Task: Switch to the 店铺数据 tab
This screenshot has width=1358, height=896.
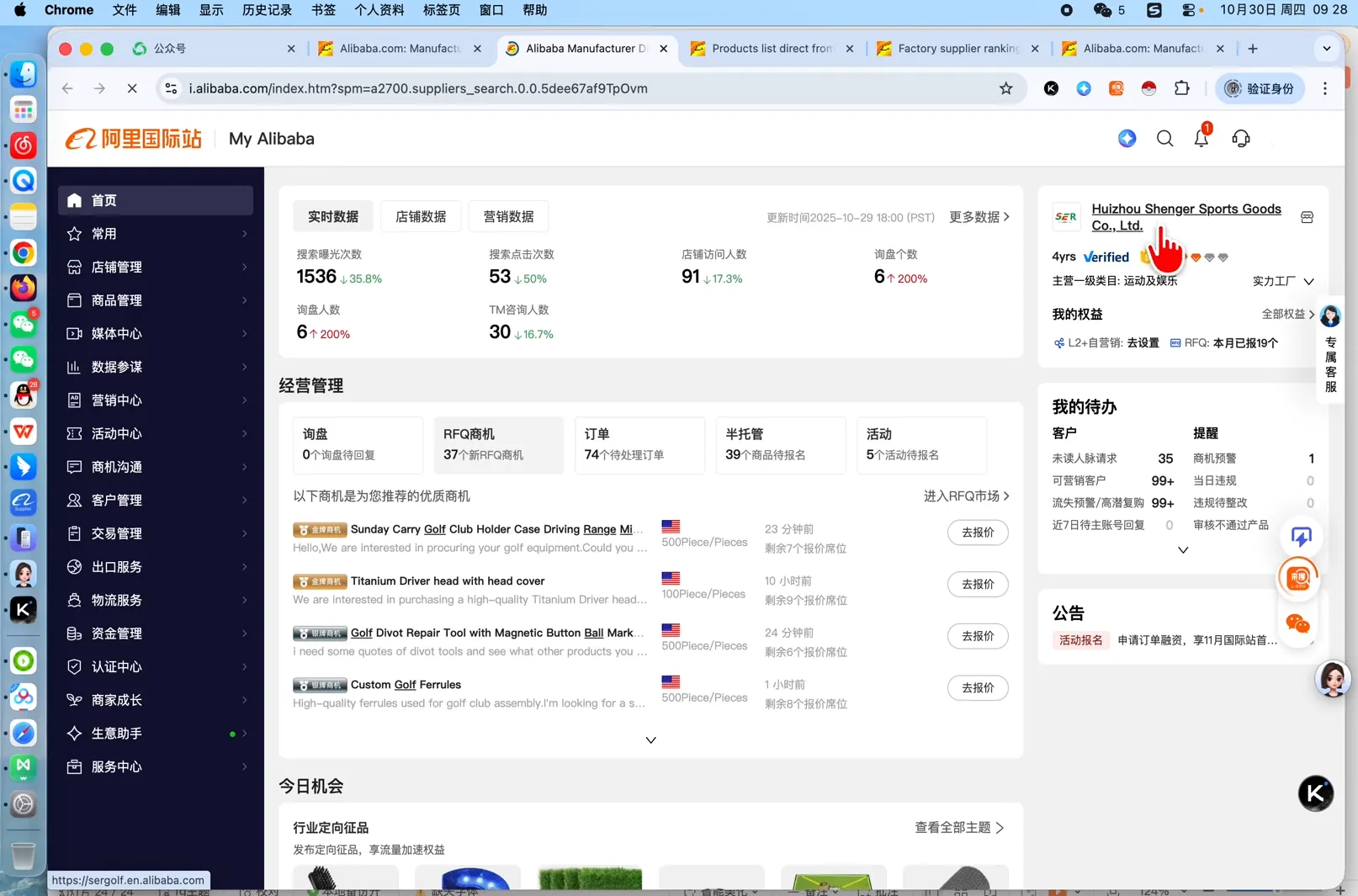Action: (420, 216)
